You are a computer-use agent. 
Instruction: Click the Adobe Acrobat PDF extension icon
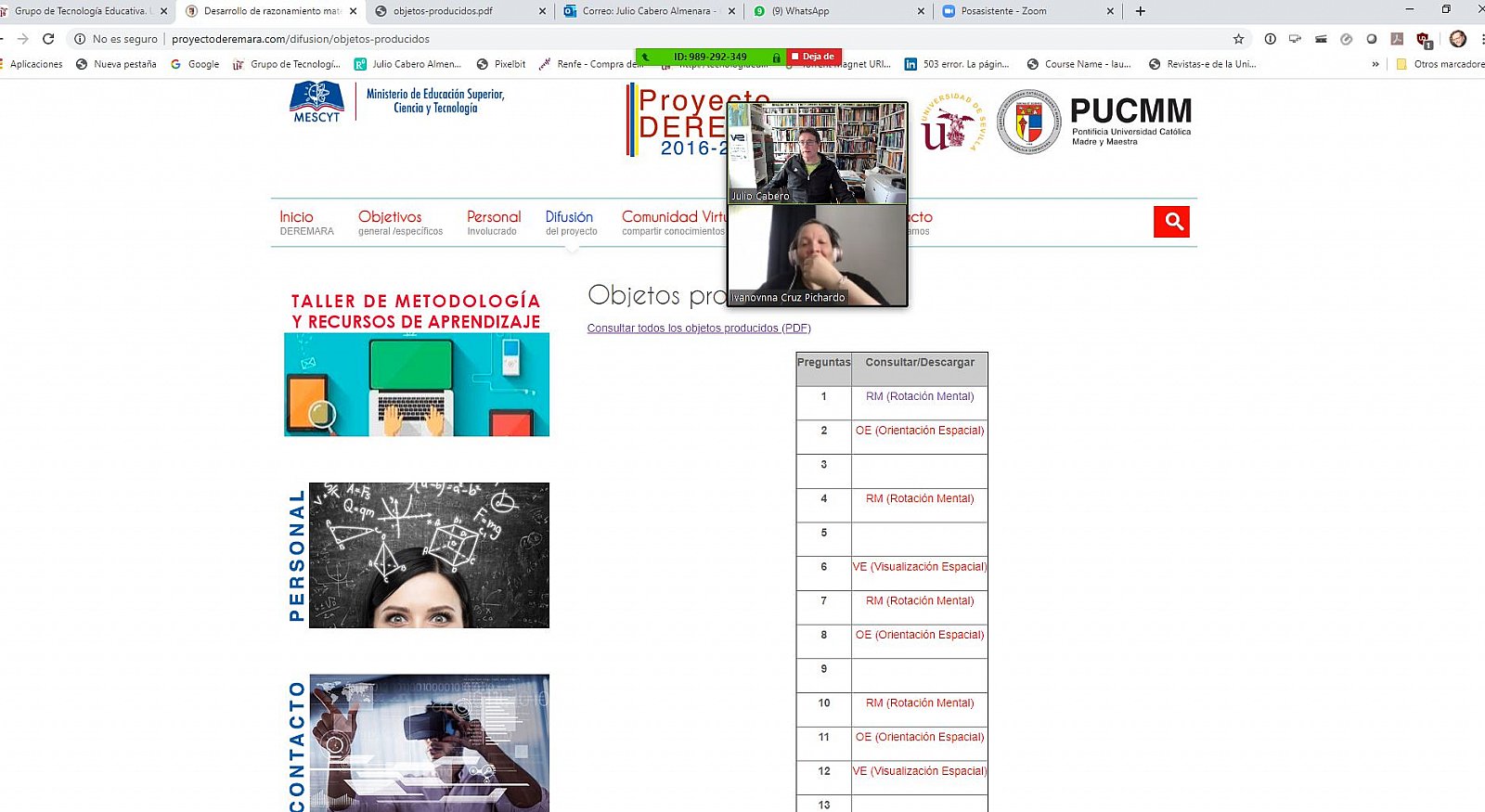pyautogui.click(x=1397, y=39)
